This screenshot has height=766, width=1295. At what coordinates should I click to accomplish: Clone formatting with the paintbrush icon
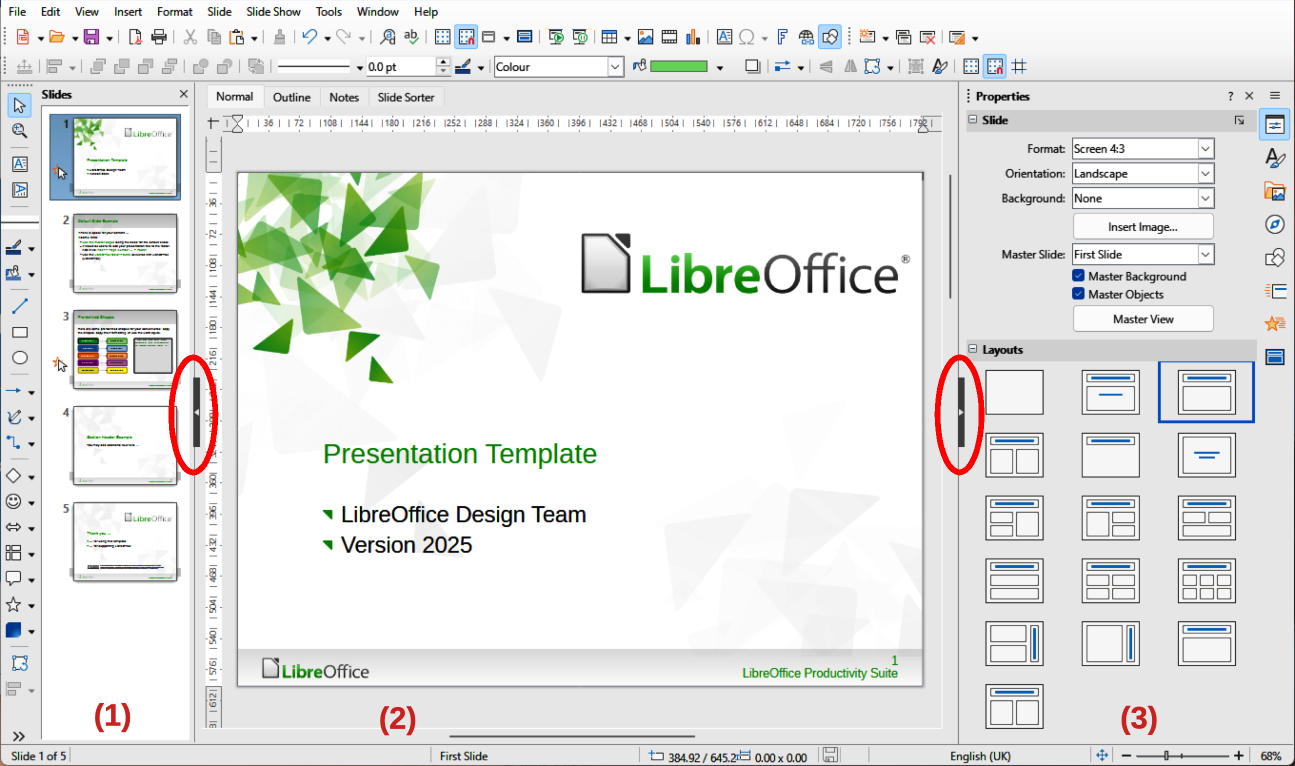[x=280, y=37]
